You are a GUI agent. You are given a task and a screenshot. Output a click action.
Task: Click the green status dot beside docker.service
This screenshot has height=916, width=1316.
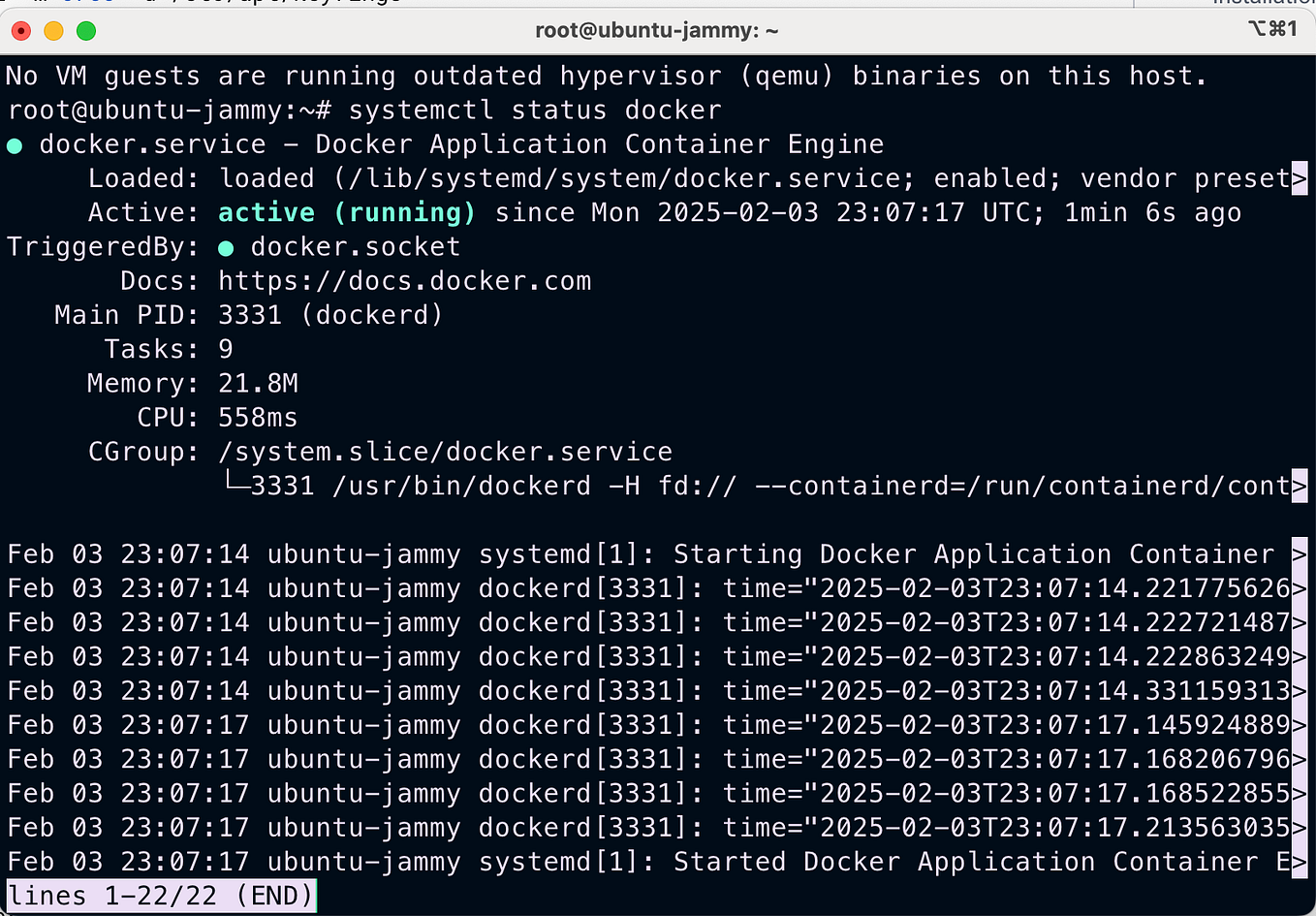(15, 143)
